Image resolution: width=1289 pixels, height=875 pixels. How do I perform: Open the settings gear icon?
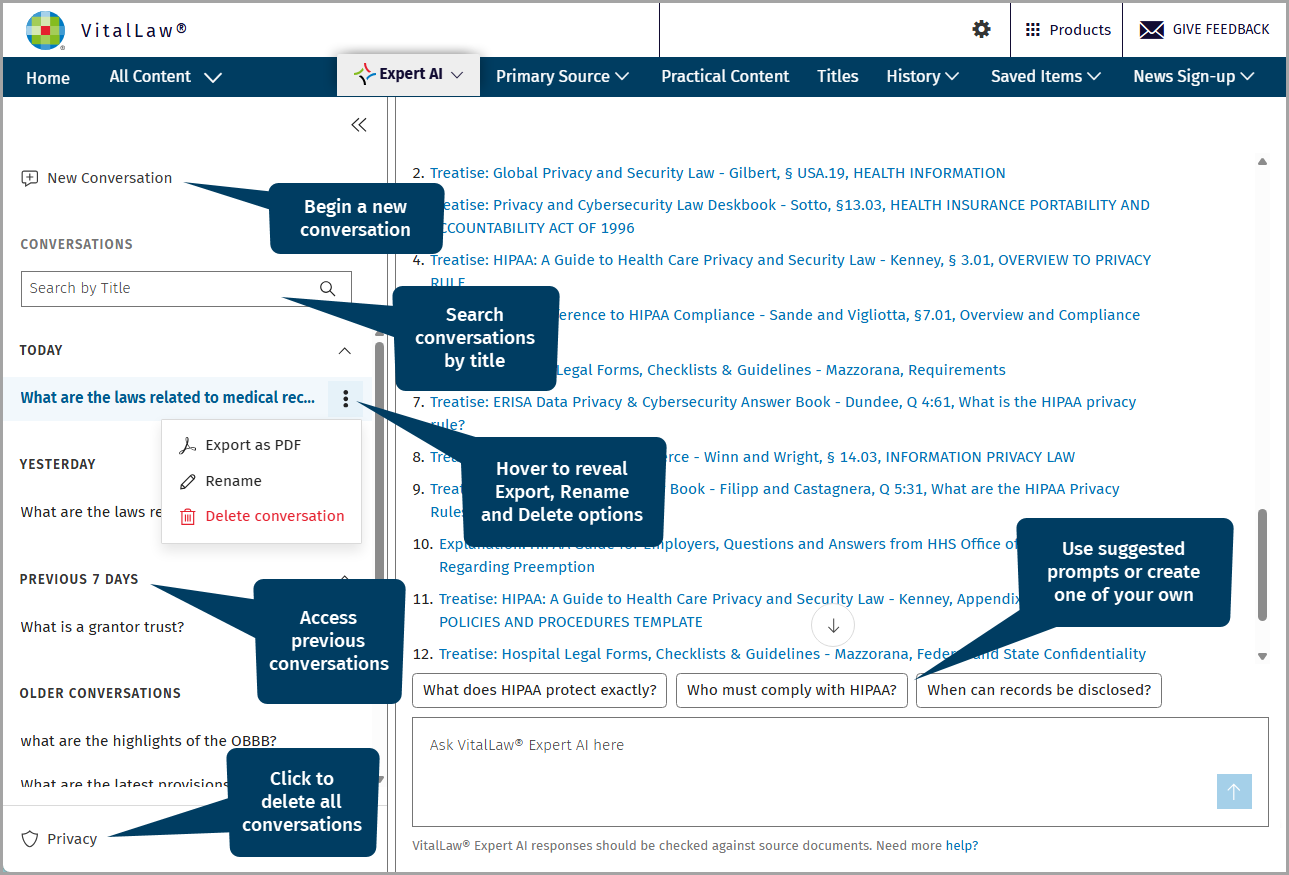[982, 30]
